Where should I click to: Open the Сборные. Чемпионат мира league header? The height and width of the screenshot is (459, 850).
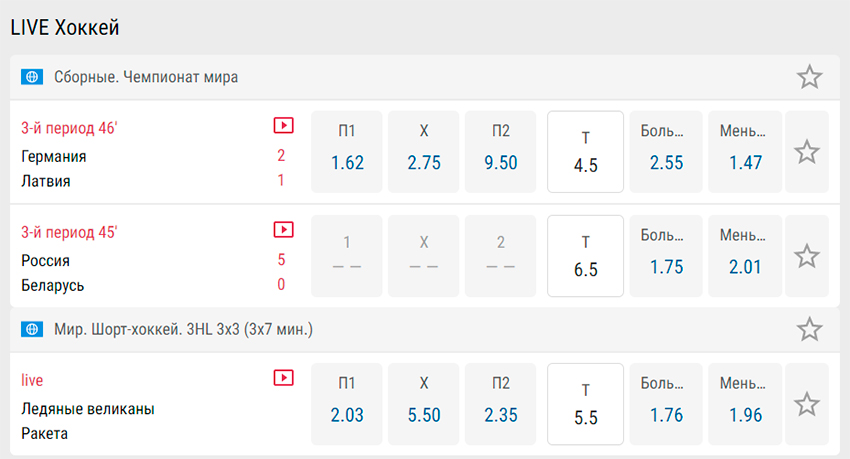coord(425,77)
